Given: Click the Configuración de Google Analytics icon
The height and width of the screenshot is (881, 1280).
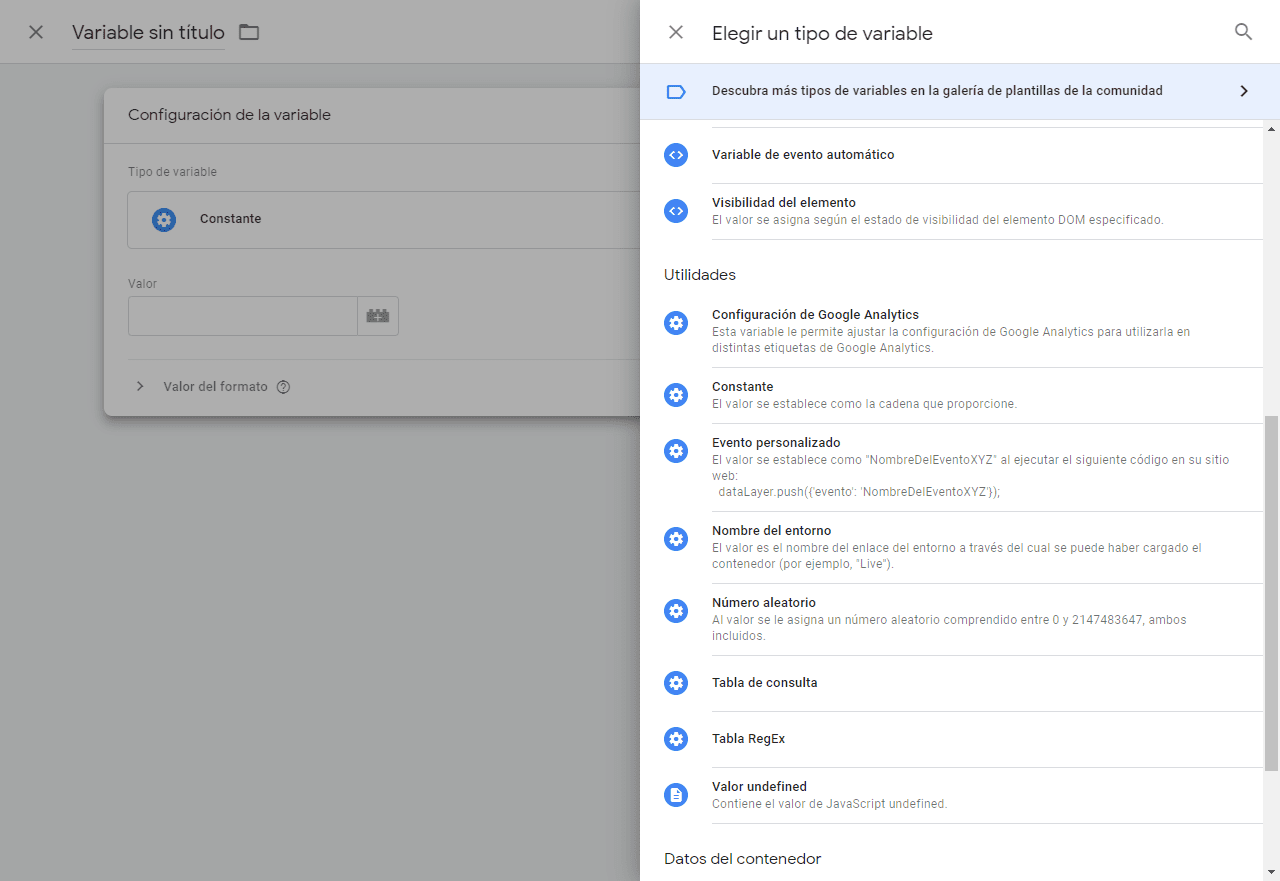Looking at the screenshot, I should point(676,323).
